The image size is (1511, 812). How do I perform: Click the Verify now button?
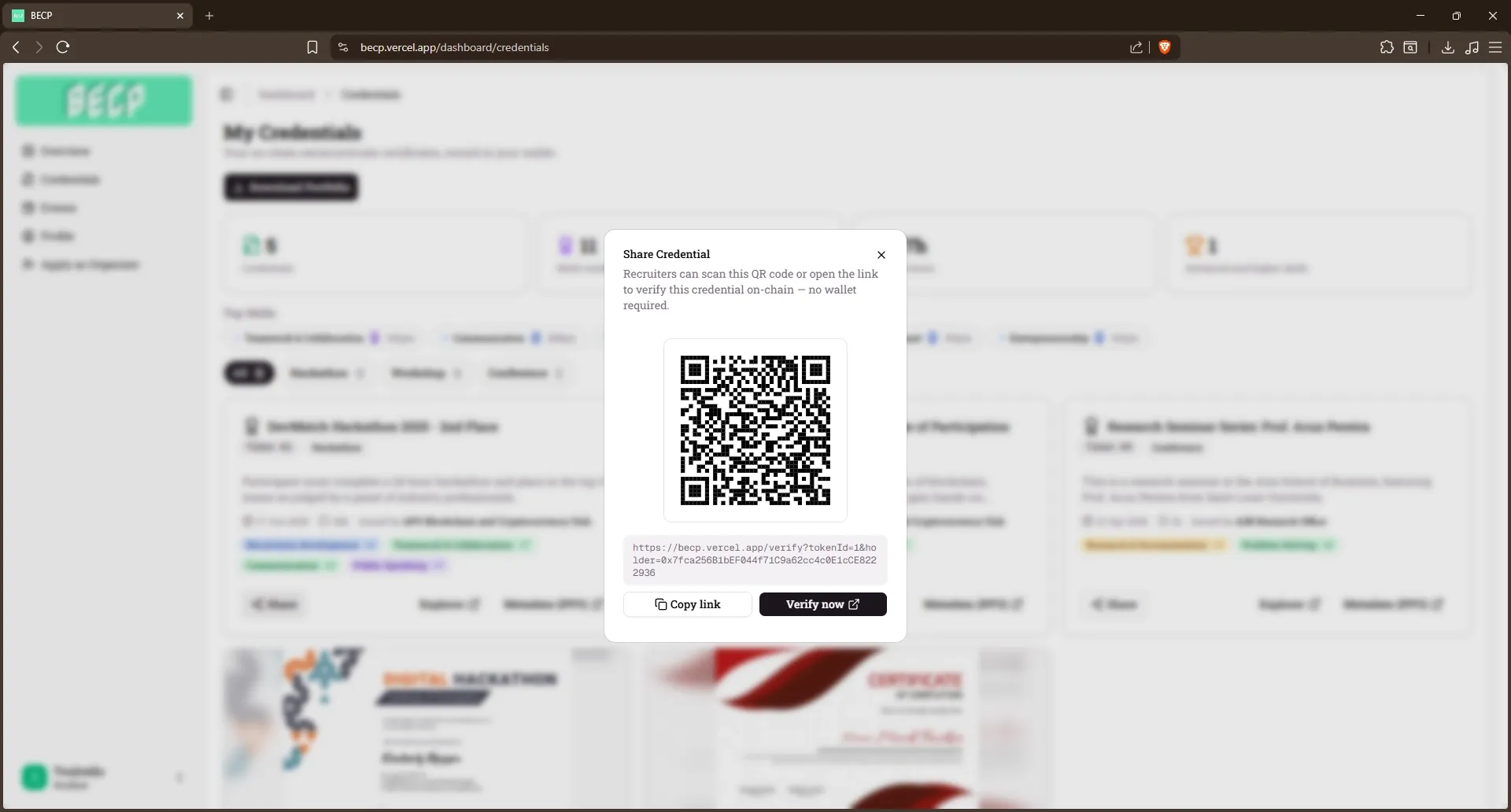point(823,604)
